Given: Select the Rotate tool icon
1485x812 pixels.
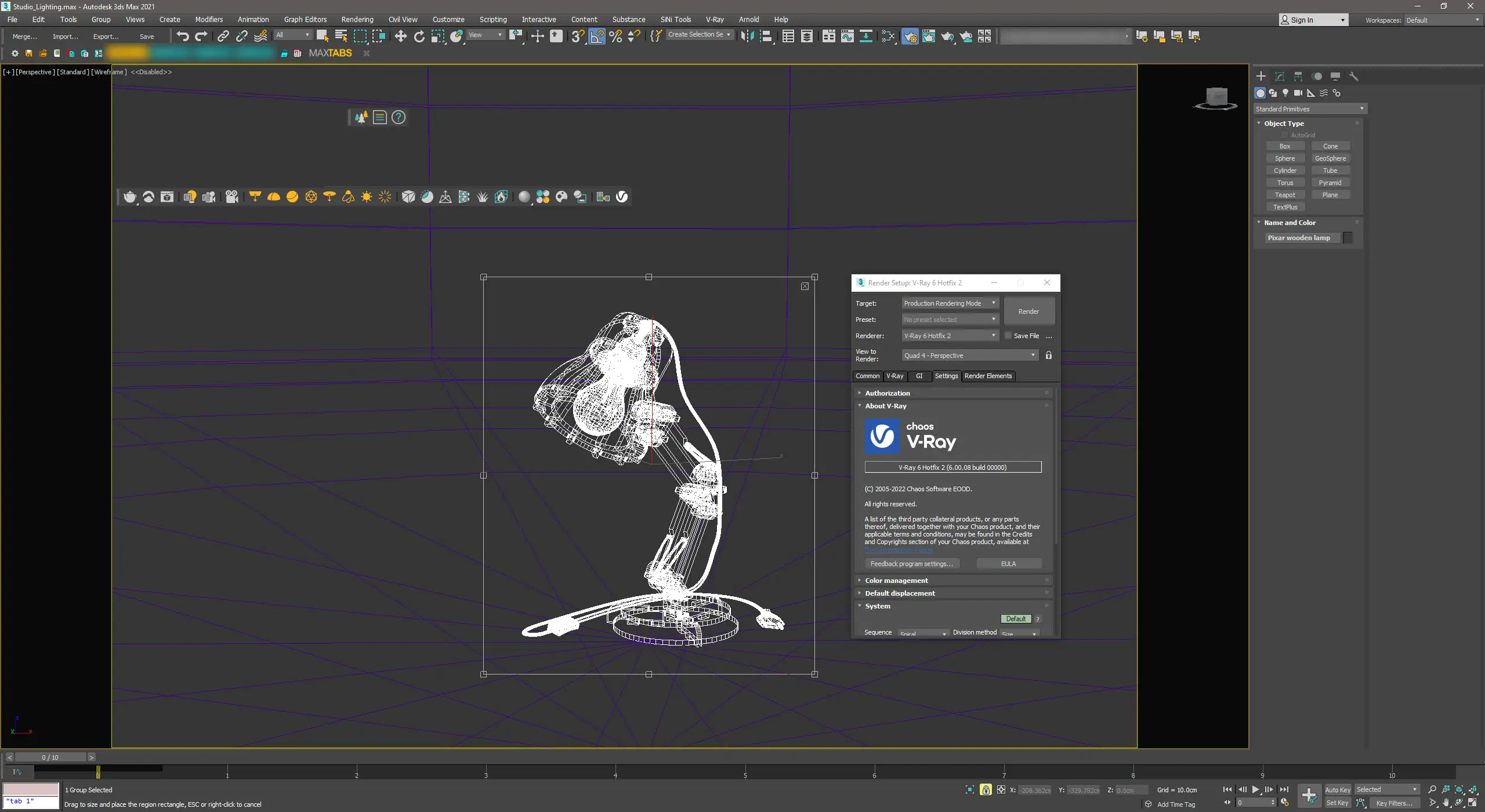Looking at the screenshot, I should 419,36.
